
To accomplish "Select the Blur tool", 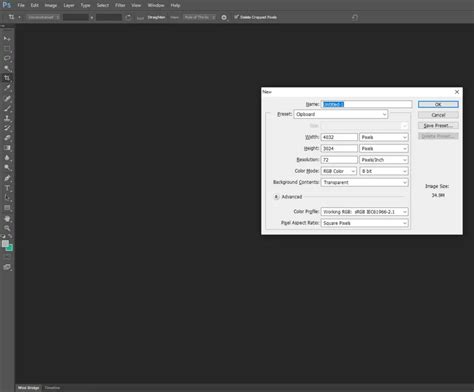I will point(7,158).
